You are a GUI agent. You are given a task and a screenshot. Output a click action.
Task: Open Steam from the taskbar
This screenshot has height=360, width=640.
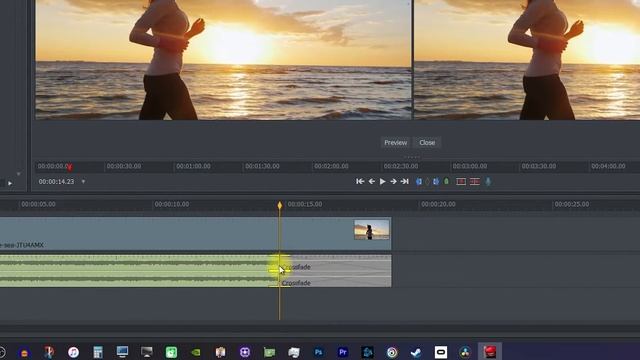click(416, 352)
